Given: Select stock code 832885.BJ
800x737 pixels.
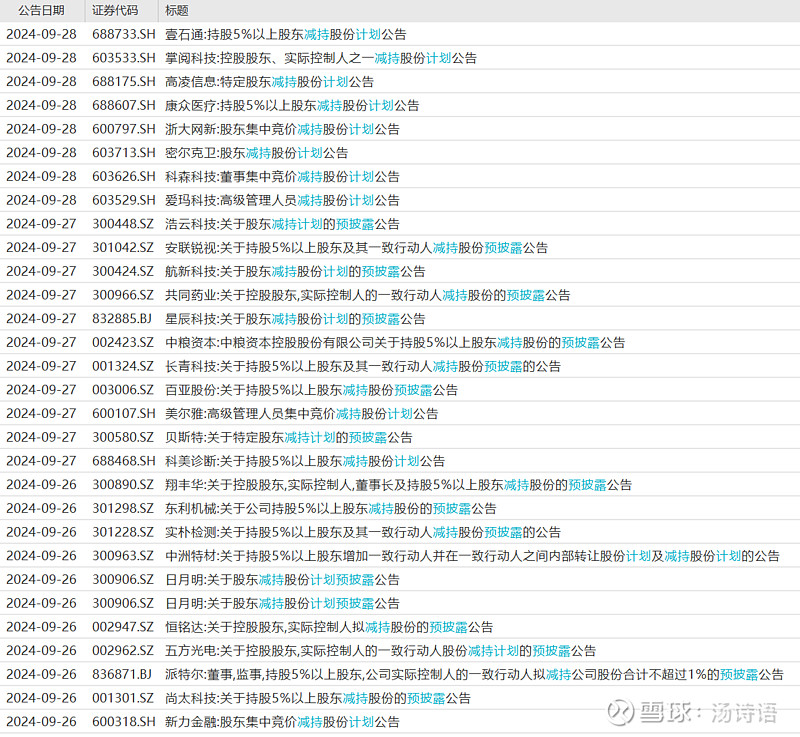Looking at the screenshot, I should pos(122,319).
